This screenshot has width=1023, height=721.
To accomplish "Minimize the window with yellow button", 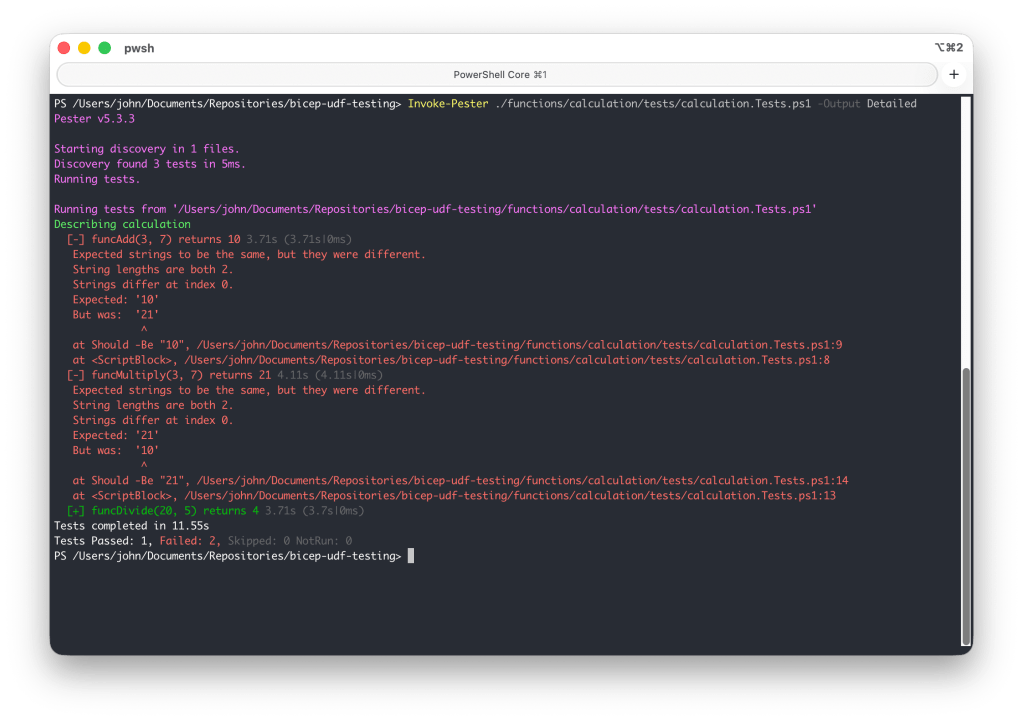I will (84, 48).
